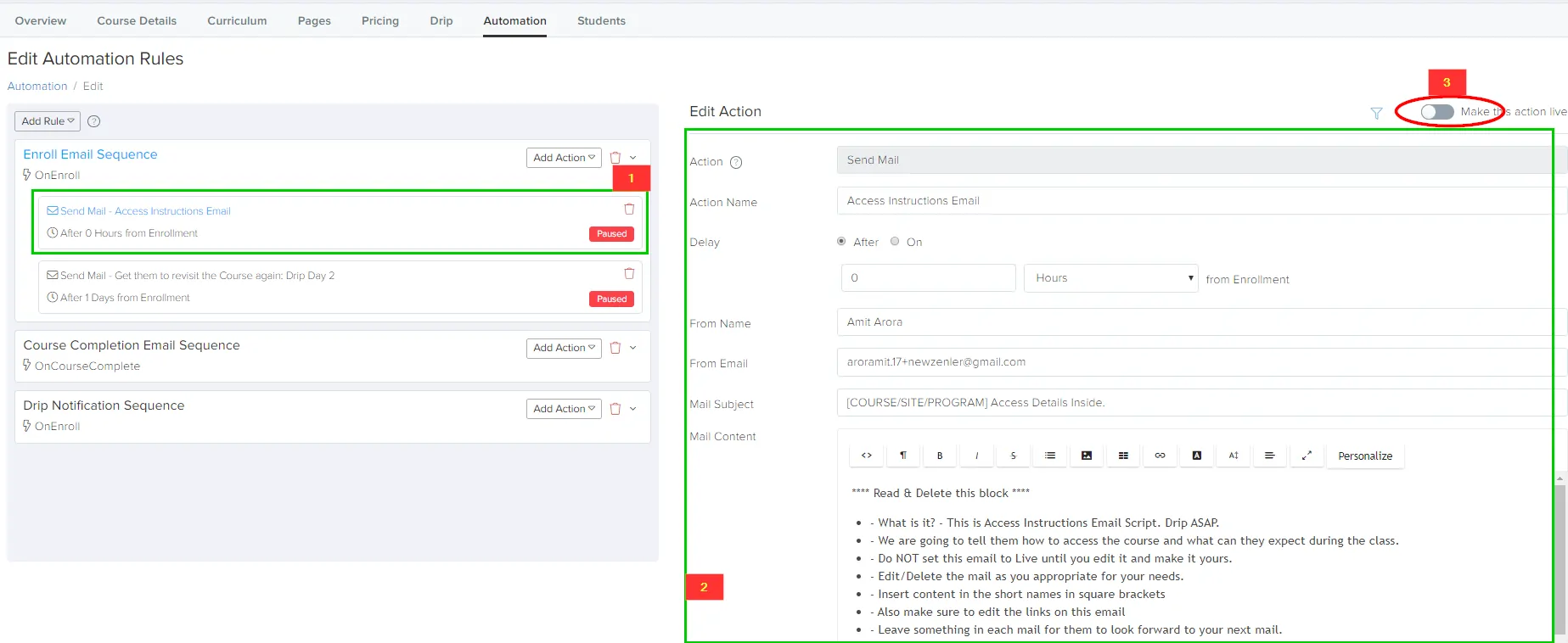Viewport: 1568px width, 643px height.
Task: Expand editor to fullscreen
Action: click(1307, 456)
